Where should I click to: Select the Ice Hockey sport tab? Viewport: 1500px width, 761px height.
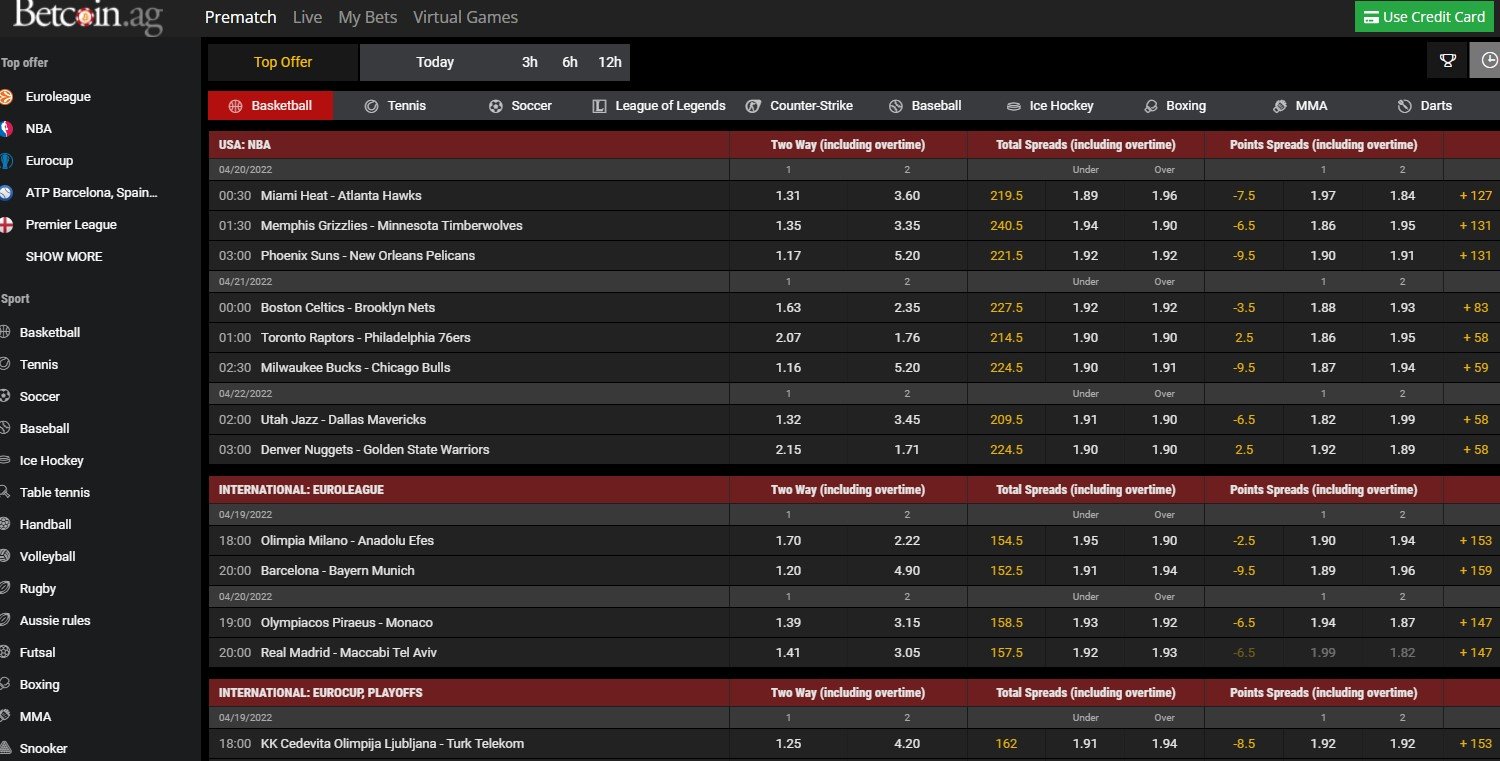tap(1050, 106)
